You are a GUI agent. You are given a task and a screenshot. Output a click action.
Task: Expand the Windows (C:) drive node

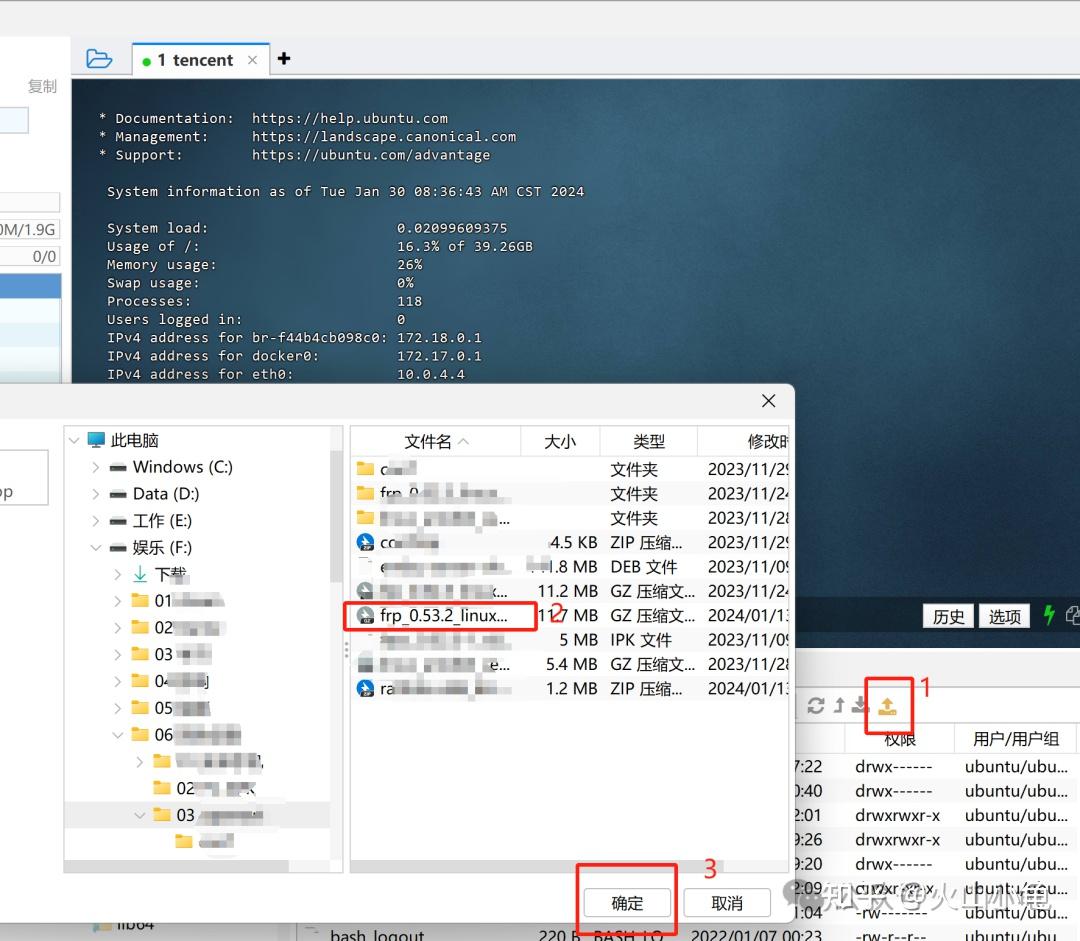coord(96,467)
